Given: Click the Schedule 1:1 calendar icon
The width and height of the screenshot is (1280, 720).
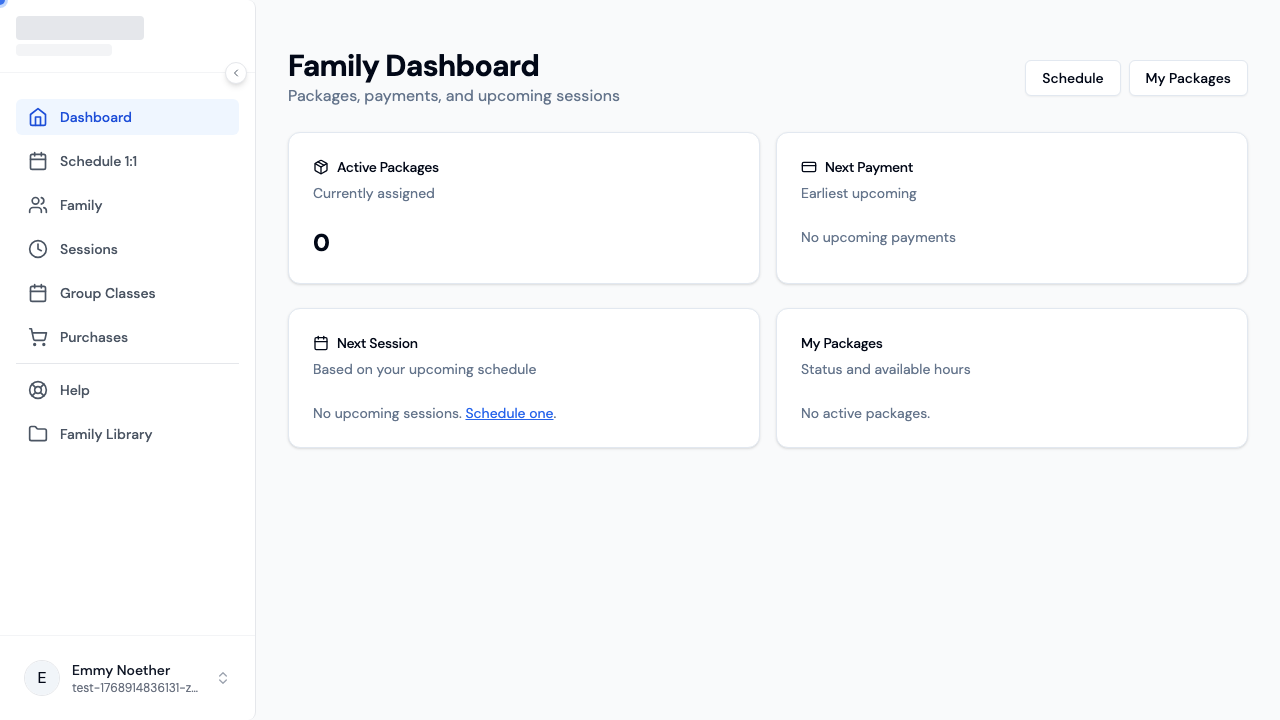Looking at the screenshot, I should [38, 161].
